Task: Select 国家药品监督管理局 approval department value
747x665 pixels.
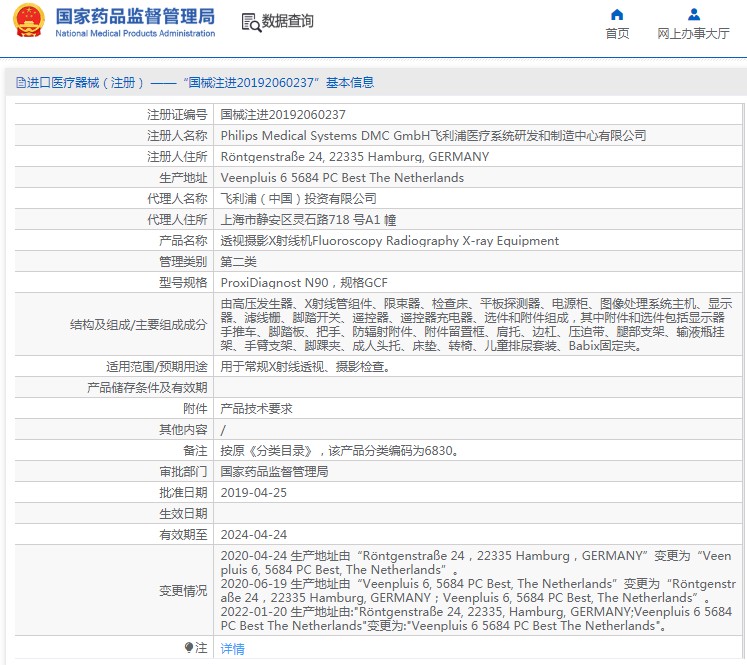Action: point(274,472)
